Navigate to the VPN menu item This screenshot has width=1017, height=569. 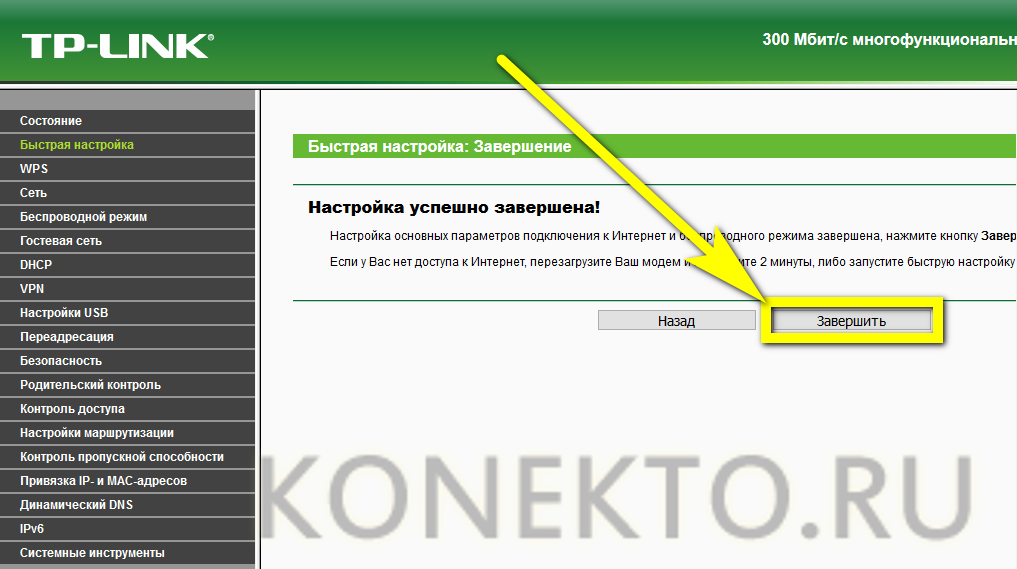(32, 289)
